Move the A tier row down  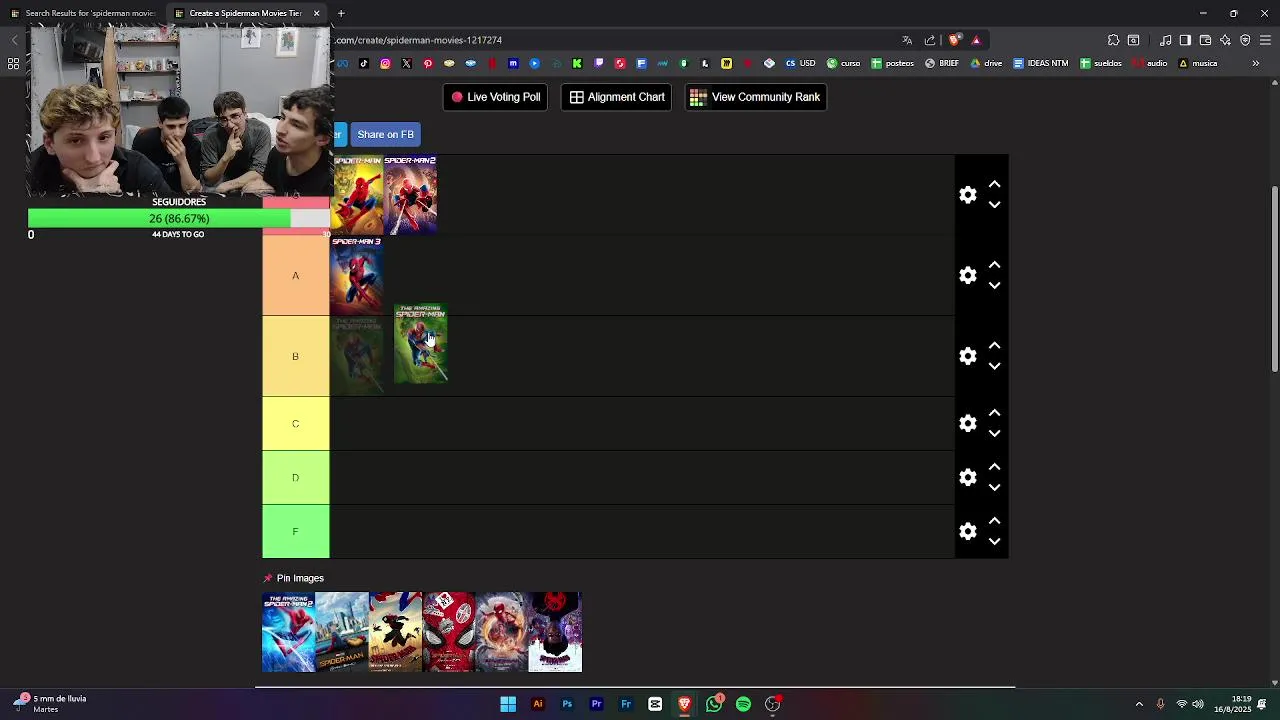point(994,285)
